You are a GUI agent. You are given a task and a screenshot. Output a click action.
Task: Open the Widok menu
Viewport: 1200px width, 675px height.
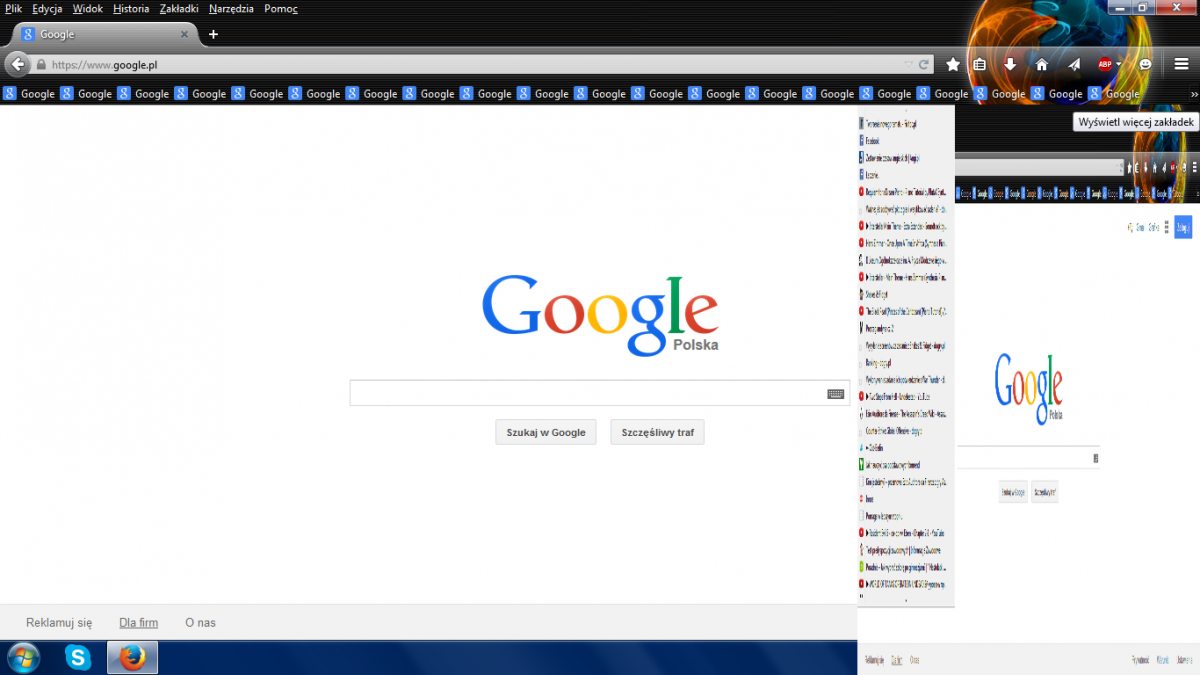pyautogui.click(x=88, y=8)
